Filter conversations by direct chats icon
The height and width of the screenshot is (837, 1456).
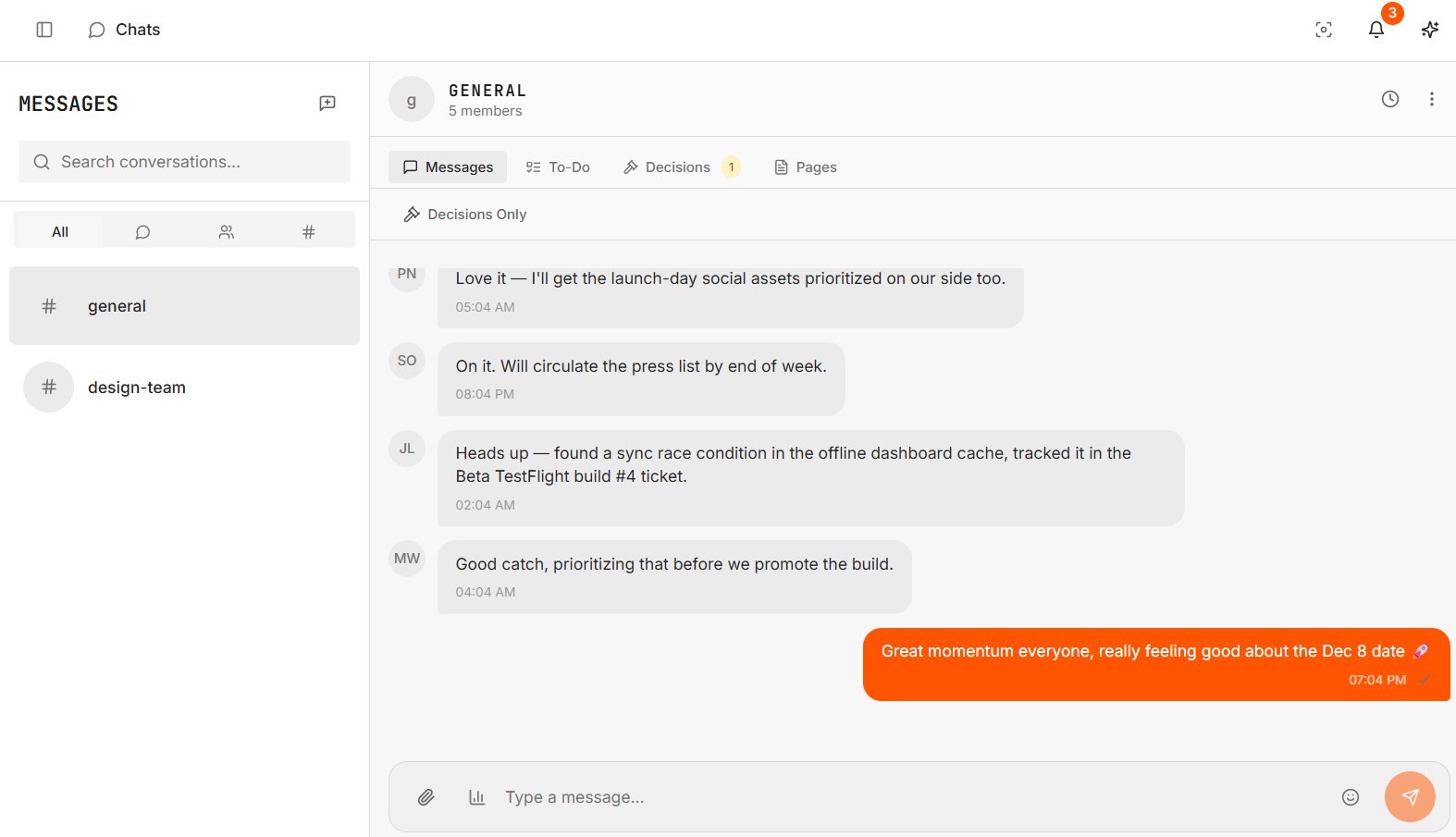click(142, 232)
